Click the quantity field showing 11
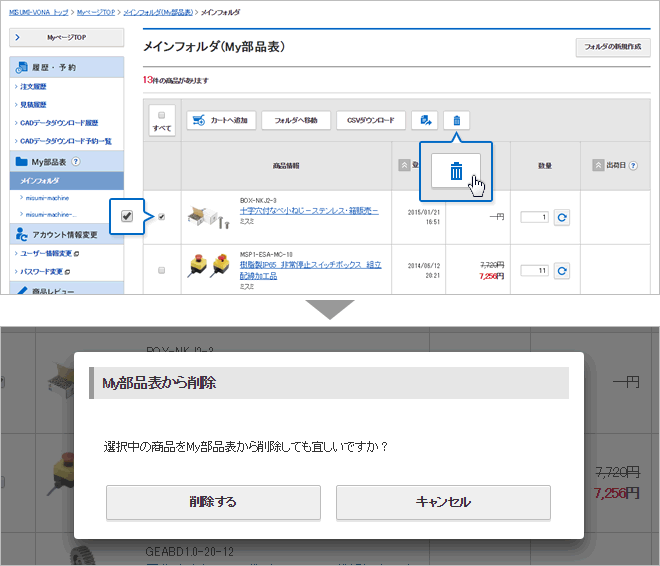Viewport: 660px width, 566px height. point(534,271)
